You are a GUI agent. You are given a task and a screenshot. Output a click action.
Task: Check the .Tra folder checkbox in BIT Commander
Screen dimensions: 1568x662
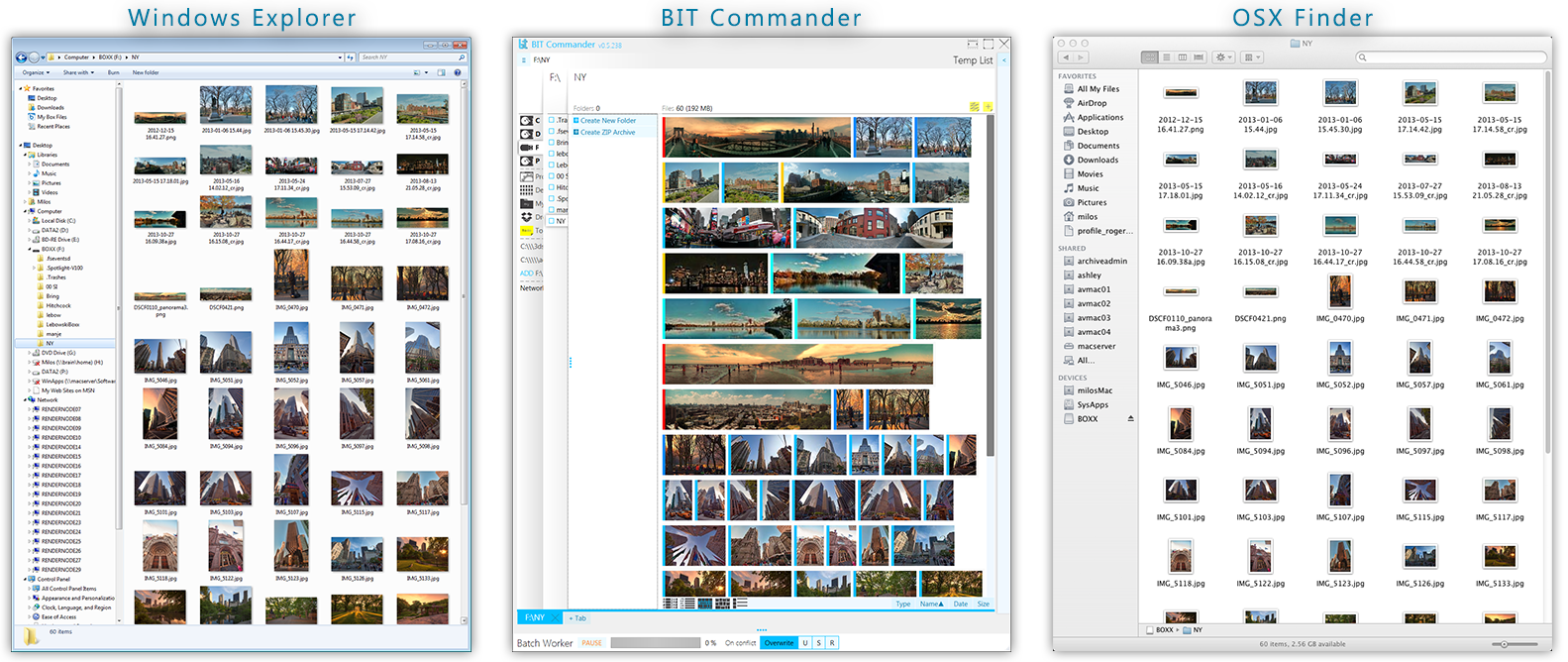click(551, 120)
